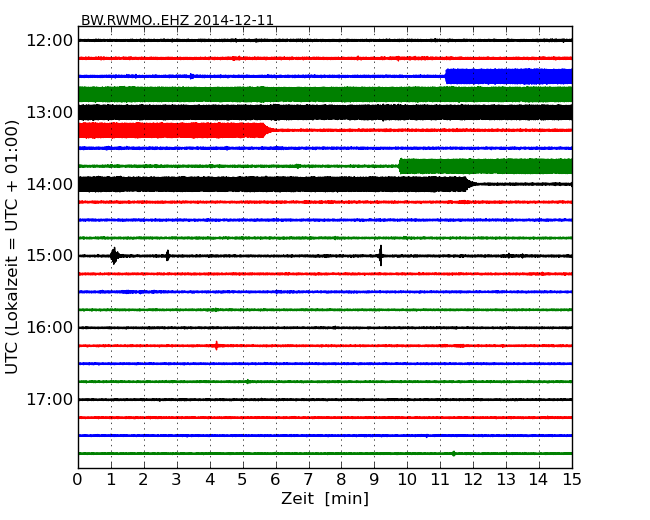Click x-axis tick label 0

tap(78, 480)
